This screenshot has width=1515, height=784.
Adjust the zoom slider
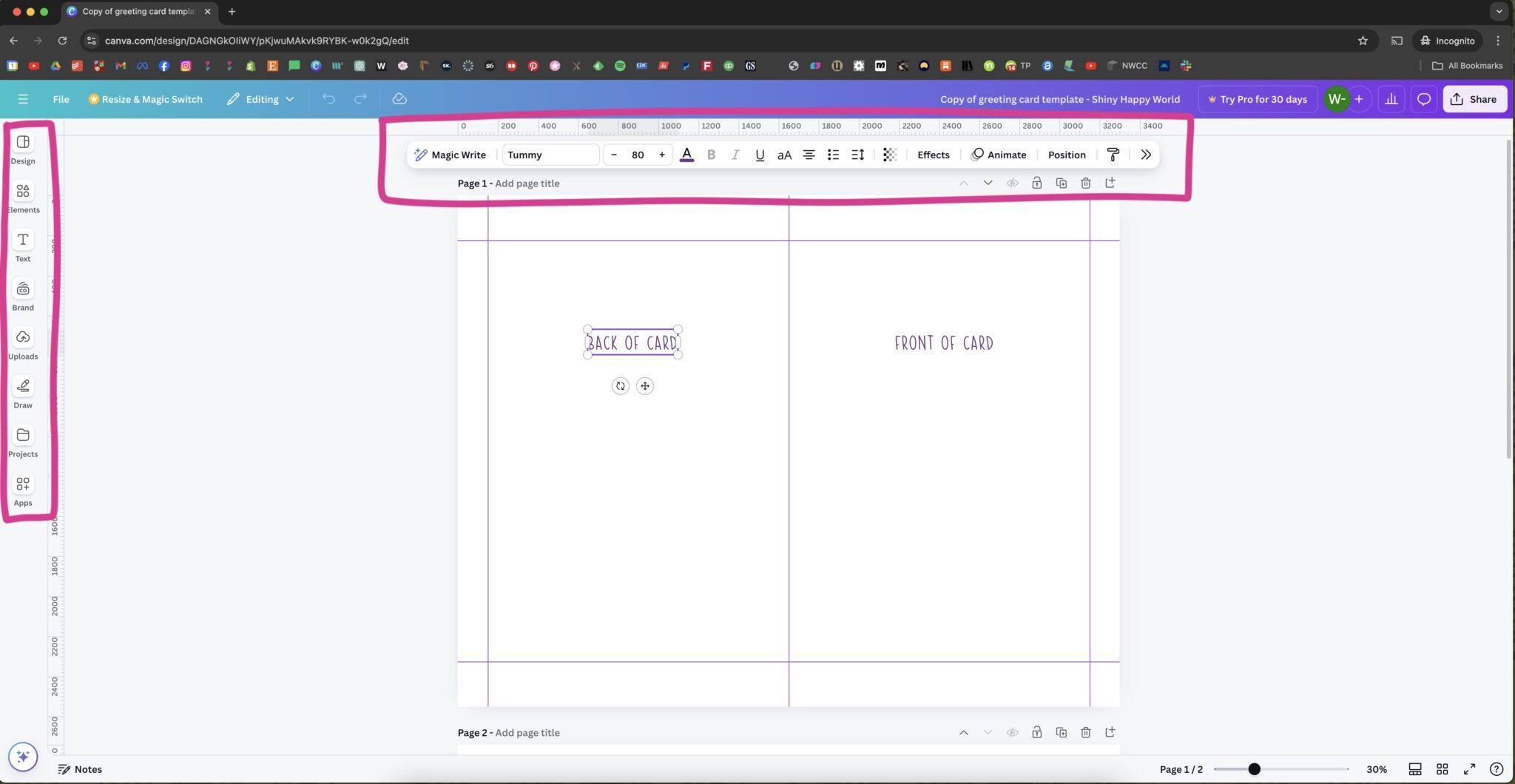pos(1255,769)
